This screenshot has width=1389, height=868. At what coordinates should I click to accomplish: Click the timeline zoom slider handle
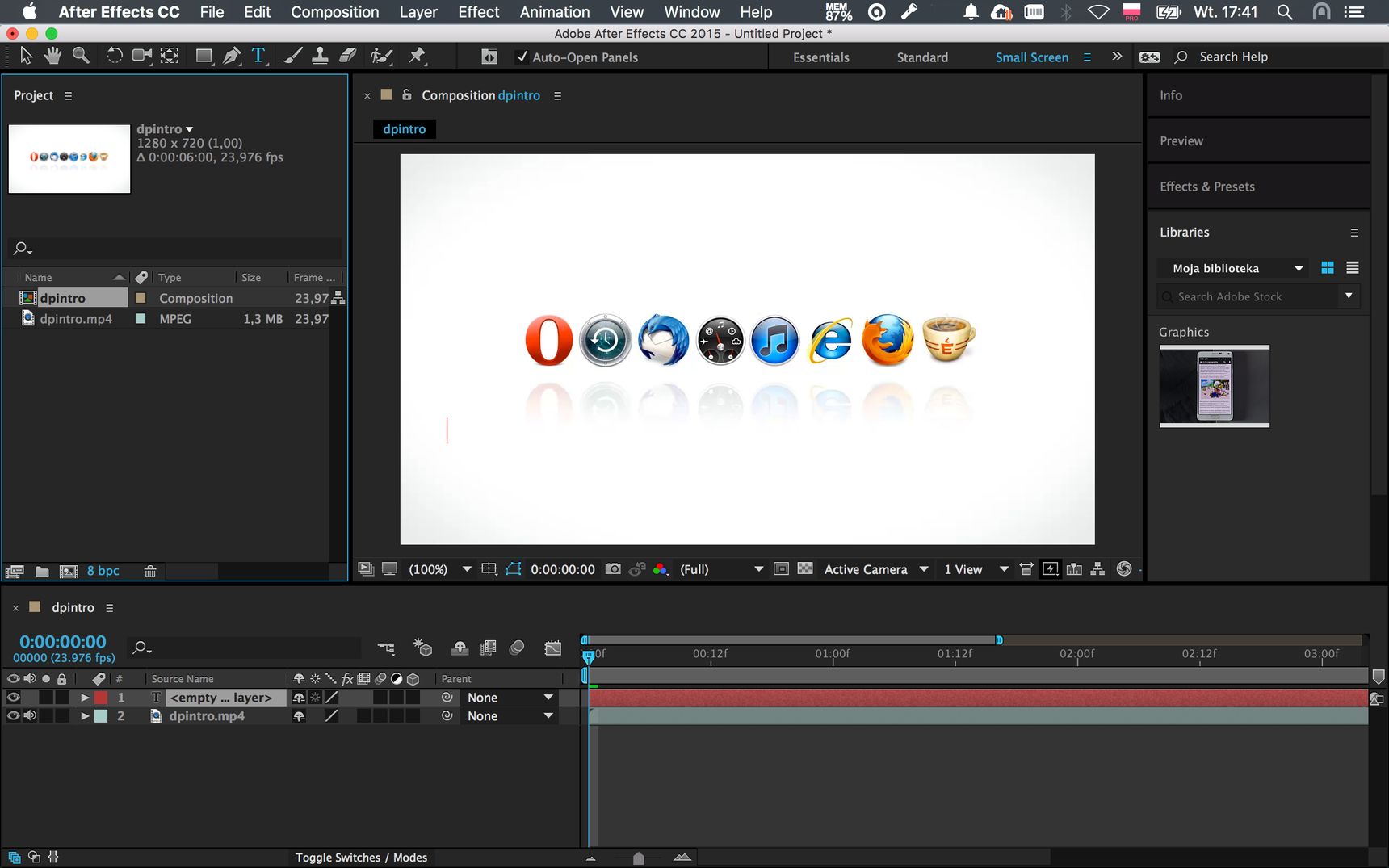tap(639, 858)
